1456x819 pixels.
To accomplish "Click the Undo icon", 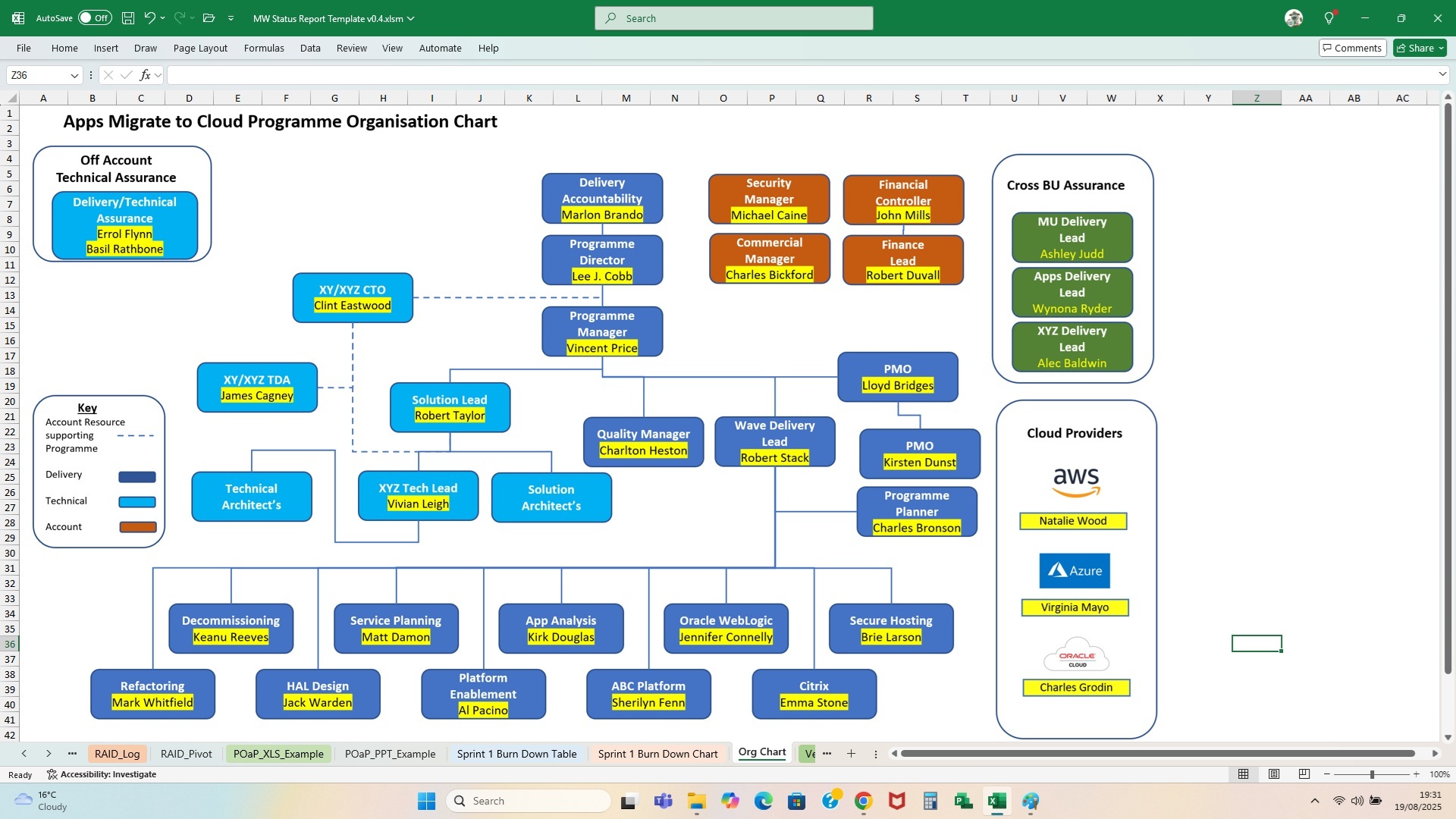I will coord(149,17).
